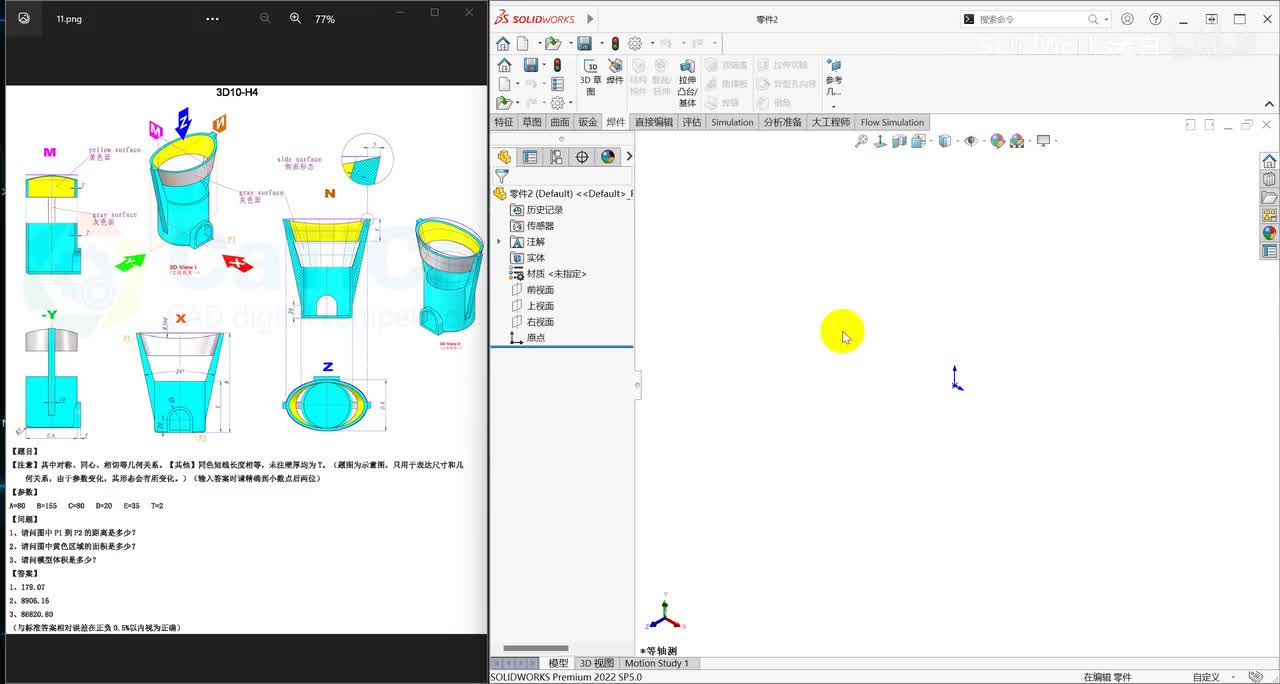Click 材质 <未指定> material item

pyautogui.click(x=548, y=274)
